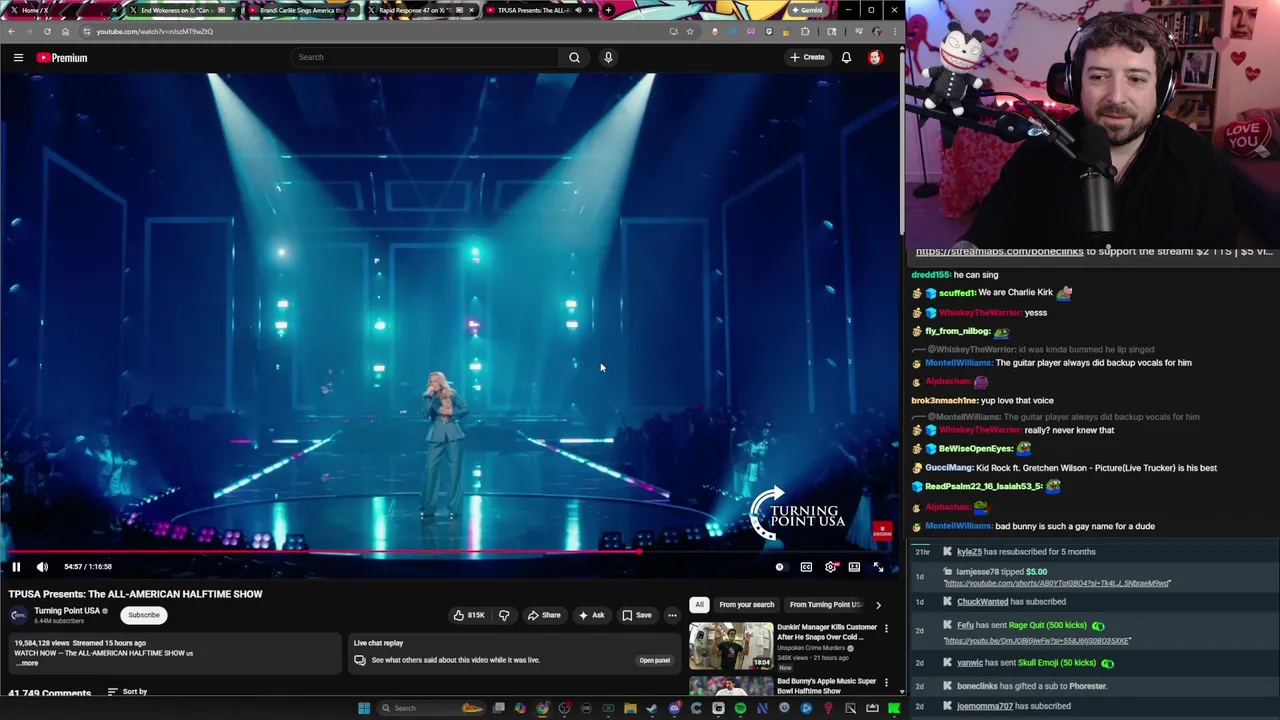Seek on the red video progress bar
Screen dimensions: 1280x720
click(450, 551)
